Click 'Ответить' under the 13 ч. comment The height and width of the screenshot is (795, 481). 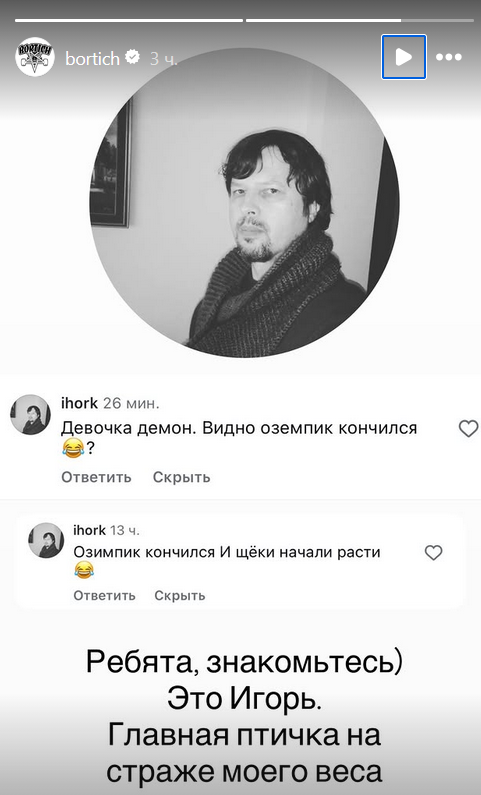(104, 595)
